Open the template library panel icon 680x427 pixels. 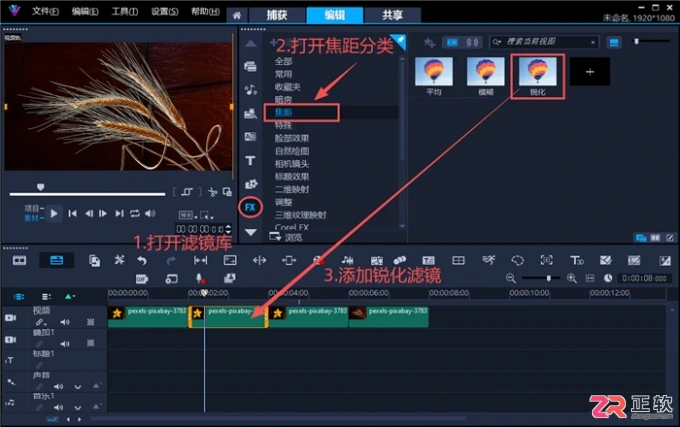tap(250, 113)
